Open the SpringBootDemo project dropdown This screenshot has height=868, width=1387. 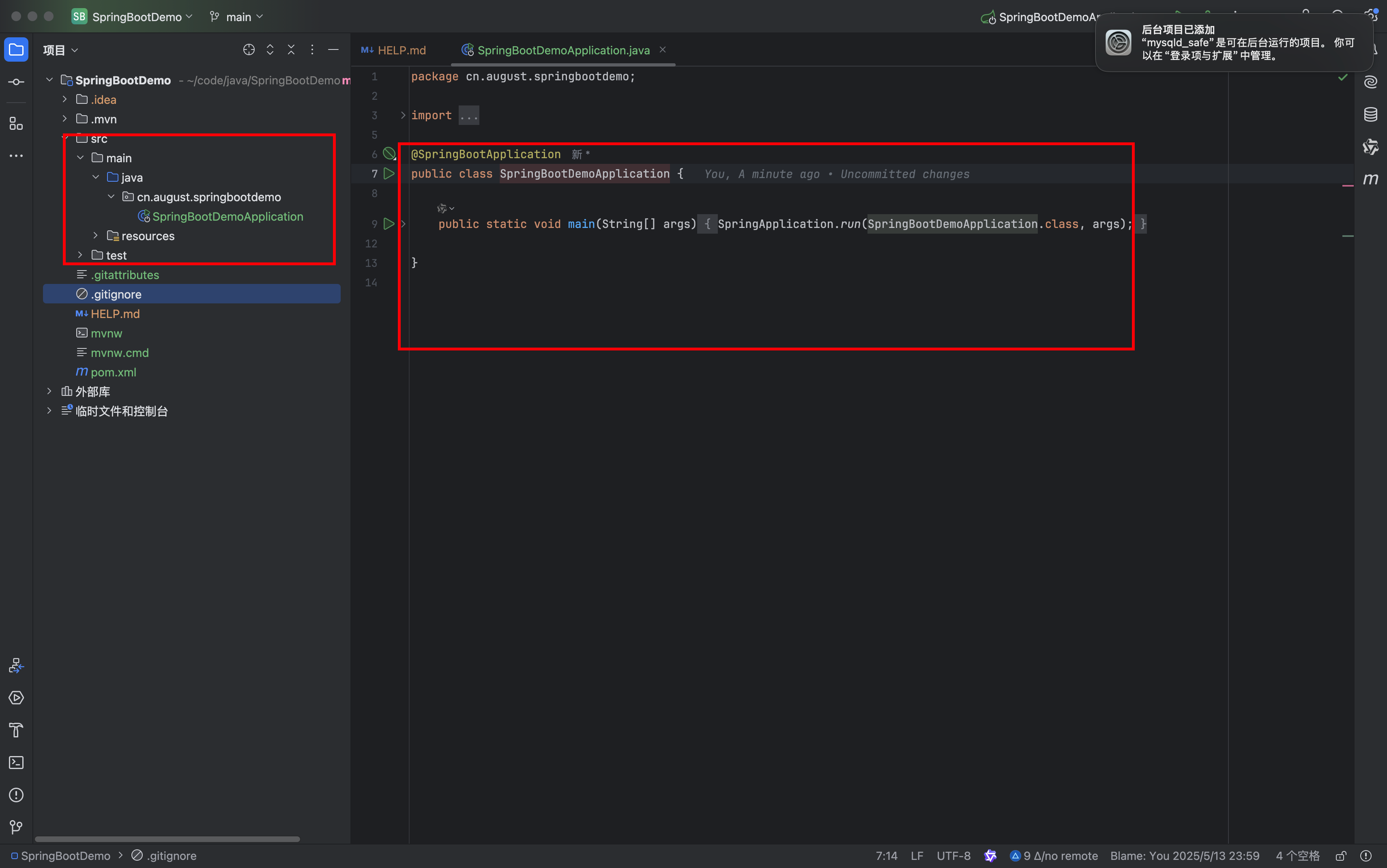137,17
